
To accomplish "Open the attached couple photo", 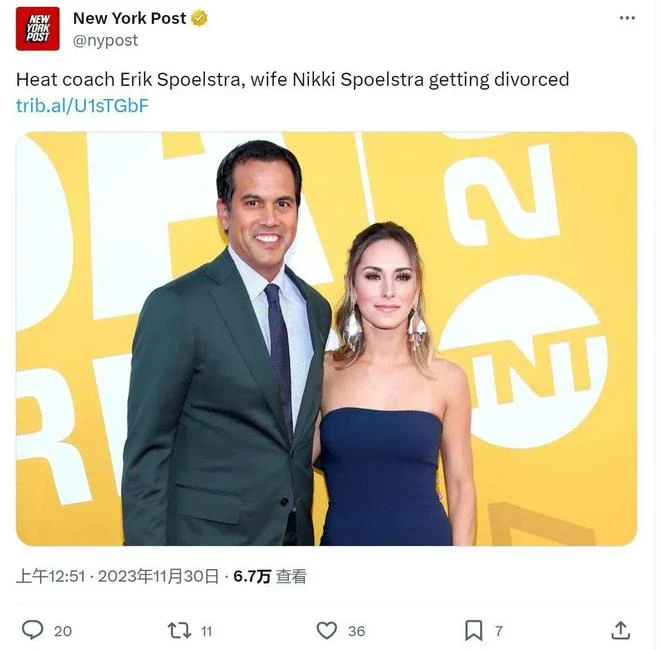I will (326, 339).
